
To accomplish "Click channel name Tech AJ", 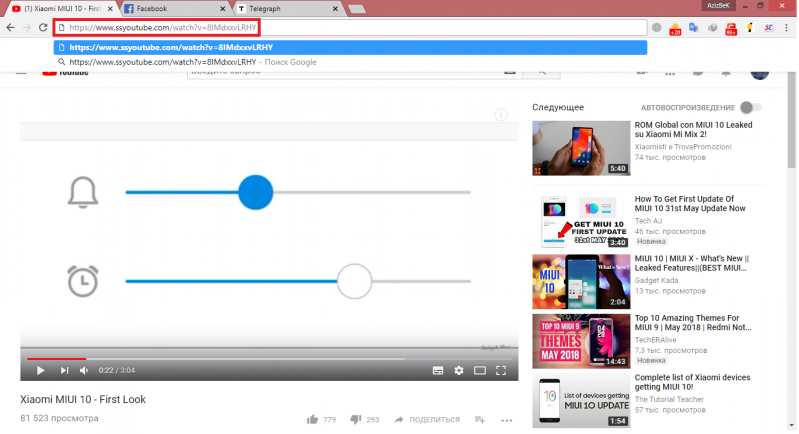I will click(x=648, y=221).
